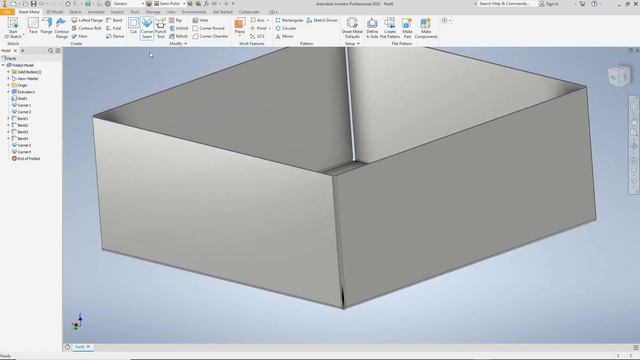Screen dimensions: 640x360
Task: Start a 2D Sketch
Action: tap(13, 28)
